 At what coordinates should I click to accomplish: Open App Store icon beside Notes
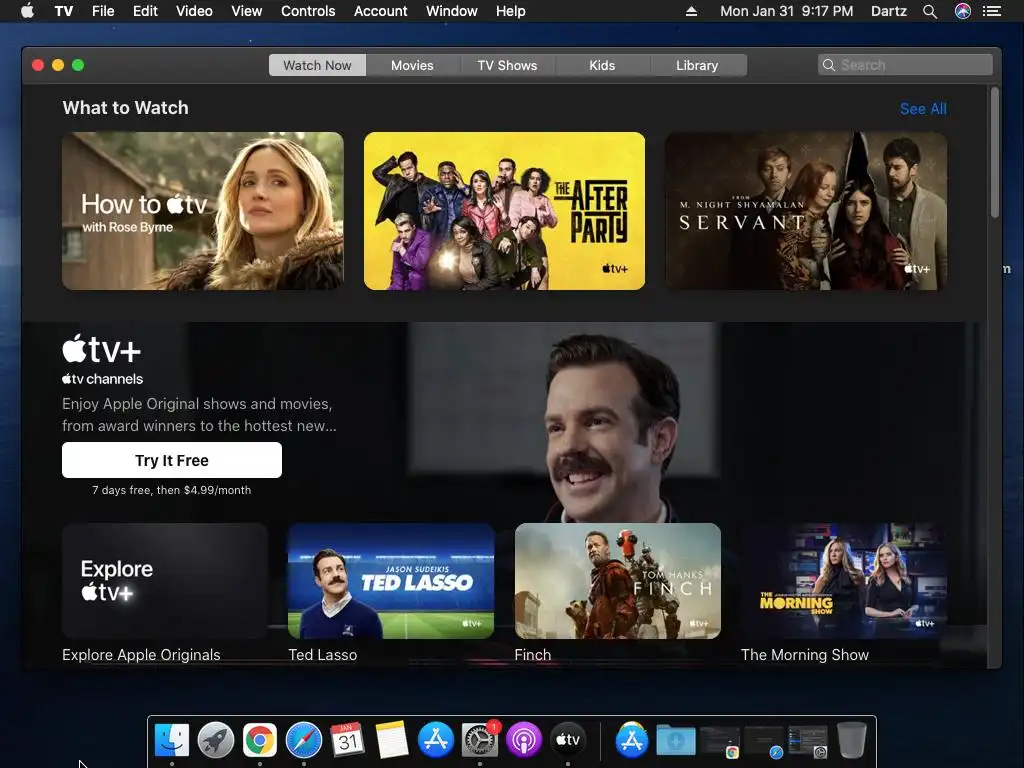pos(436,740)
